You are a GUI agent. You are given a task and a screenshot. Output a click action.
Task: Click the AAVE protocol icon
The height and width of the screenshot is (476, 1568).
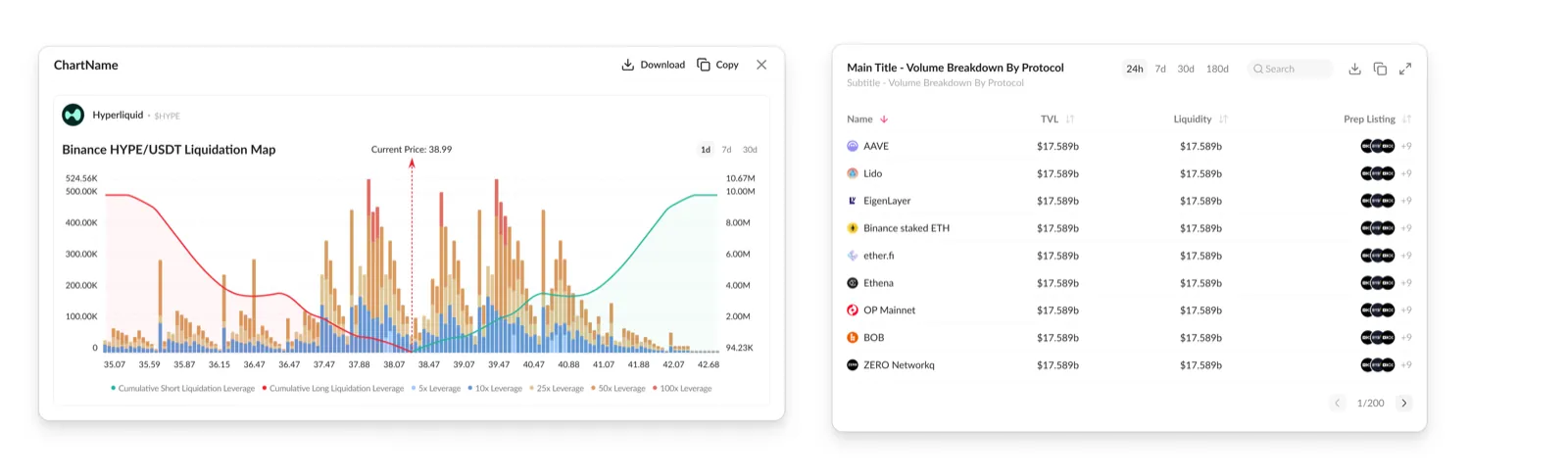[x=853, y=146]
